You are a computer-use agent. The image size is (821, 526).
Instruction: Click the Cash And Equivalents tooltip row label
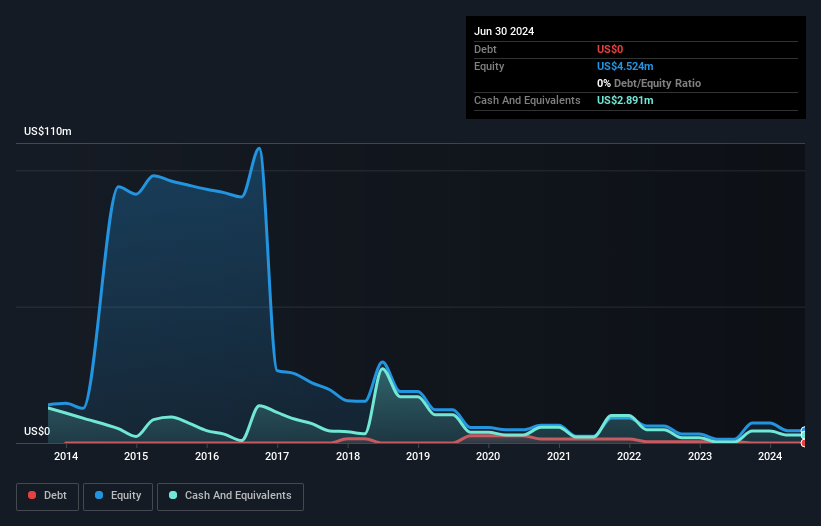527,100
